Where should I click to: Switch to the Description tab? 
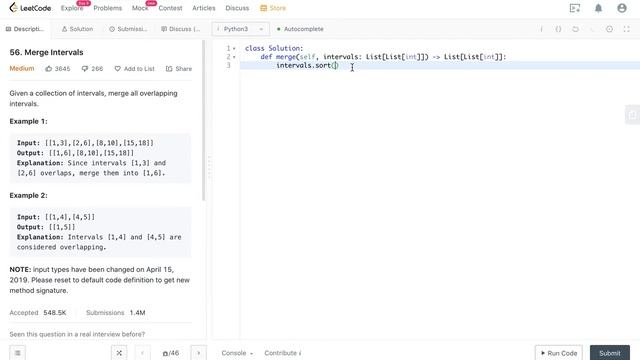click(x=25, y=29)
